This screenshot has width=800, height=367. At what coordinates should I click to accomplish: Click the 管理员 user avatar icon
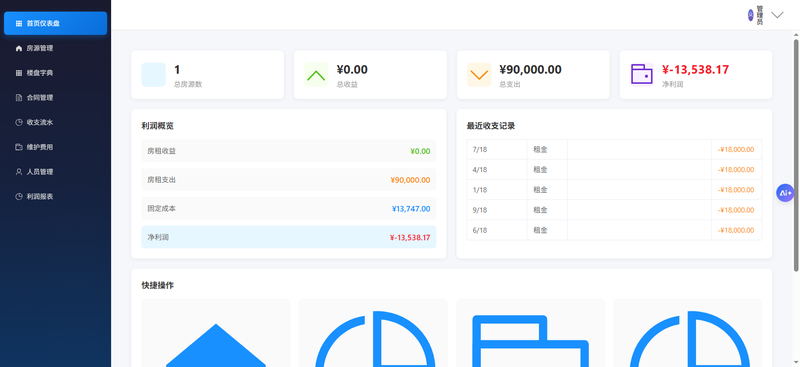[x=751, y=15]
